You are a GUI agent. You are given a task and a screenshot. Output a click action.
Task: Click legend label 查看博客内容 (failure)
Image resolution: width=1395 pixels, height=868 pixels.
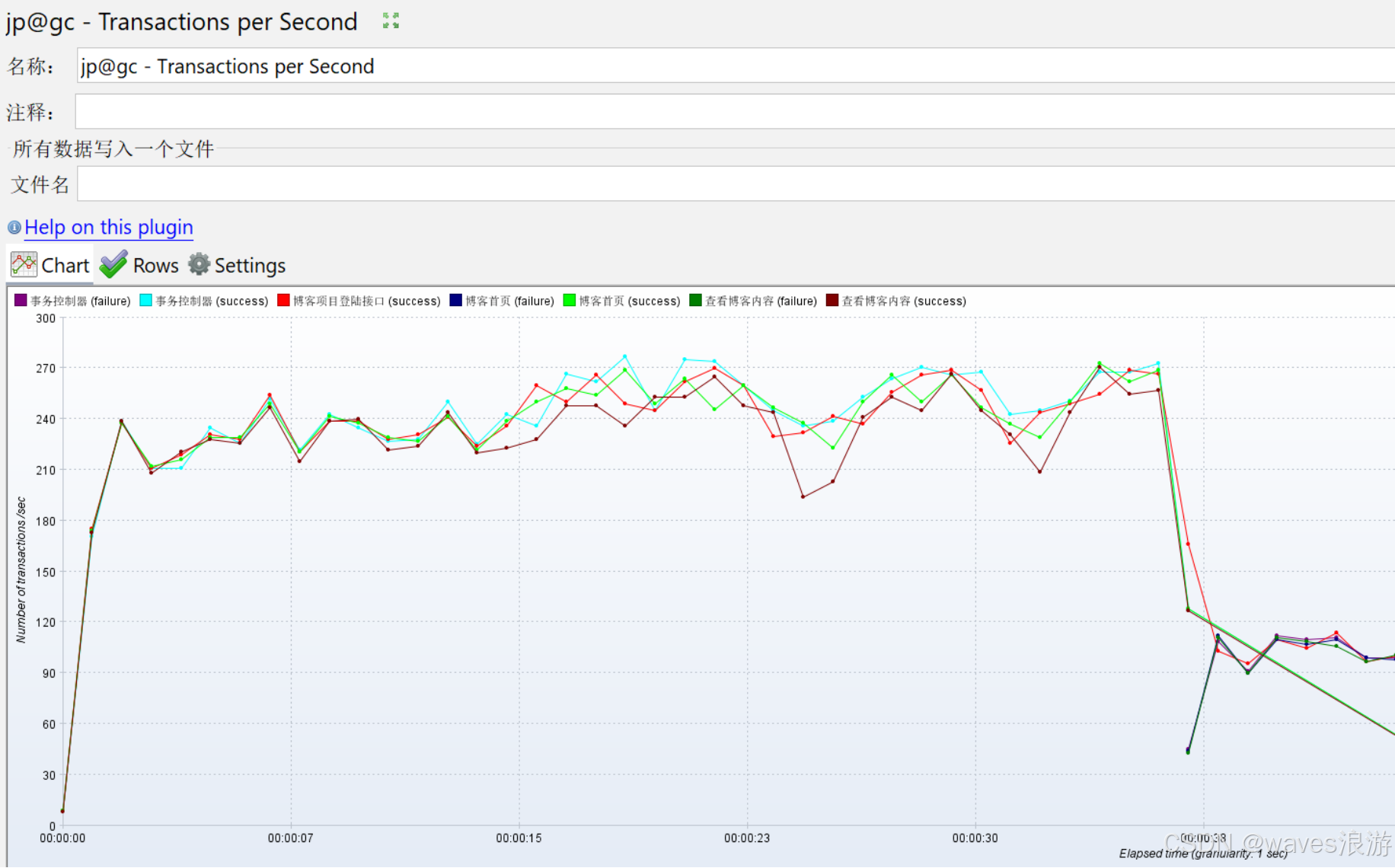coord(761,301)
